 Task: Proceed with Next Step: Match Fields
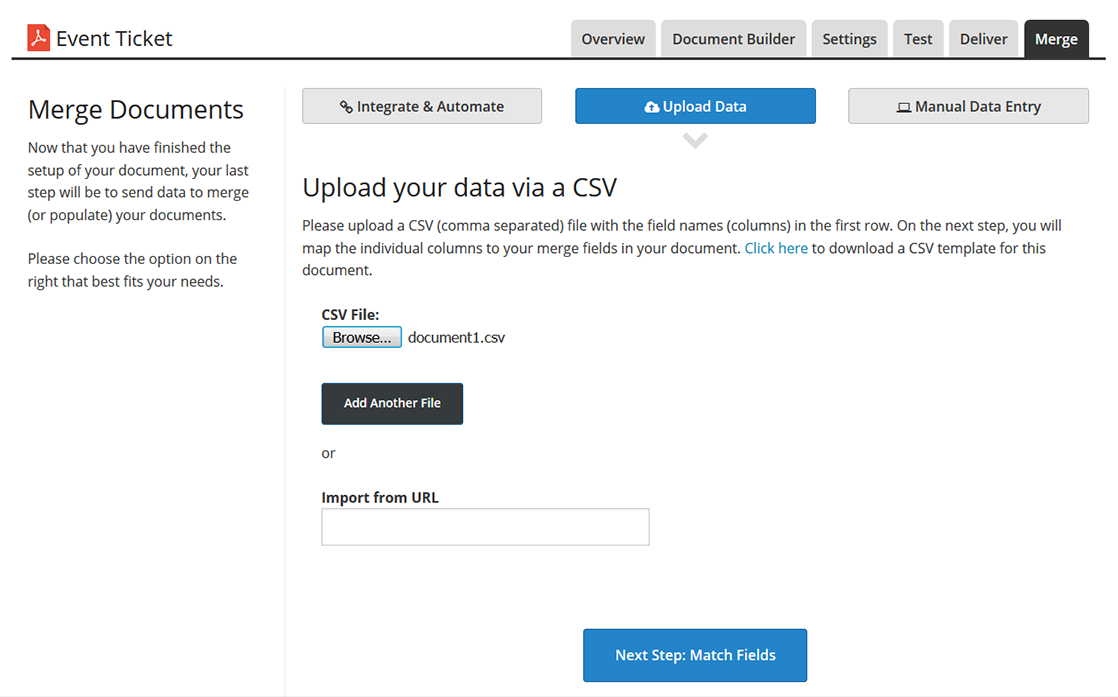695,655
